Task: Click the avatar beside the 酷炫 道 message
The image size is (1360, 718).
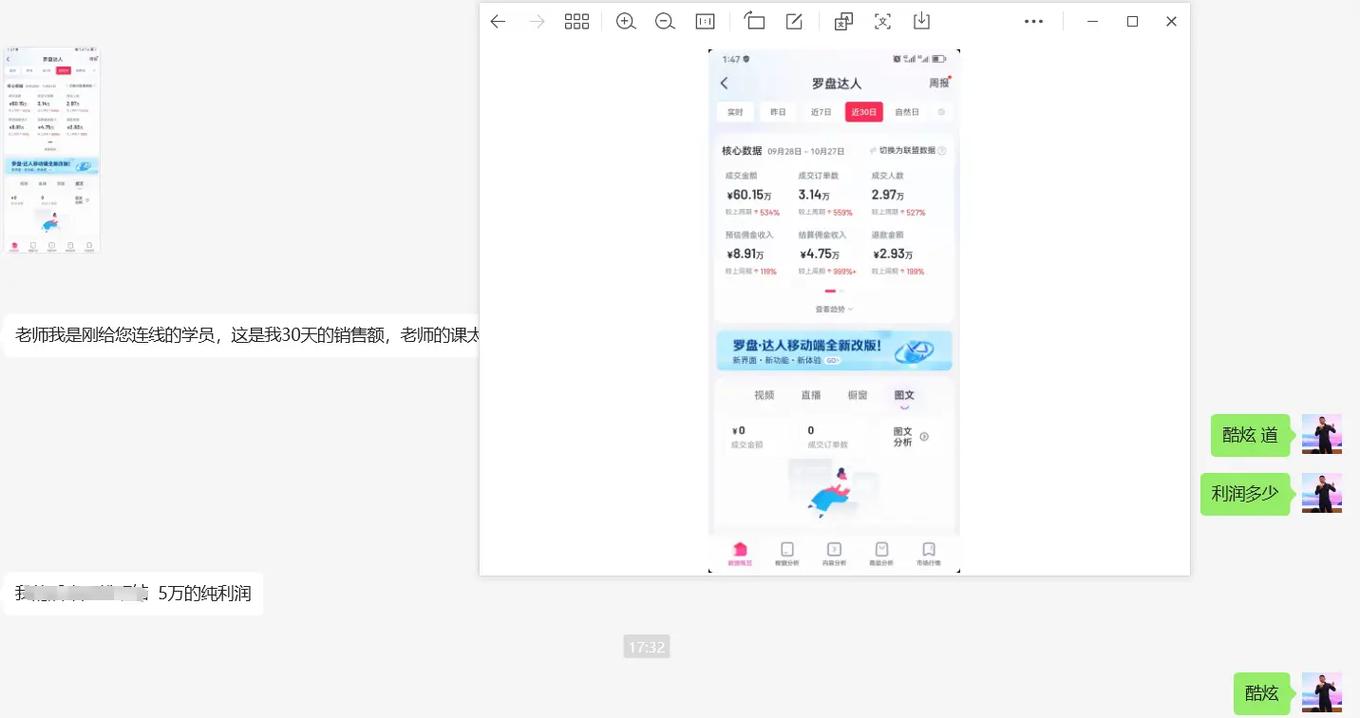Action: coord(1321,434)
